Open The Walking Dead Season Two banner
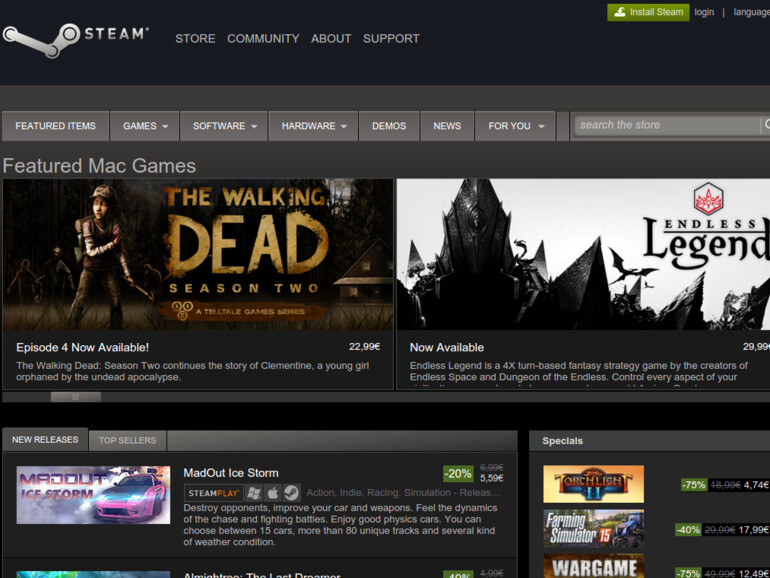 [198, 254]
